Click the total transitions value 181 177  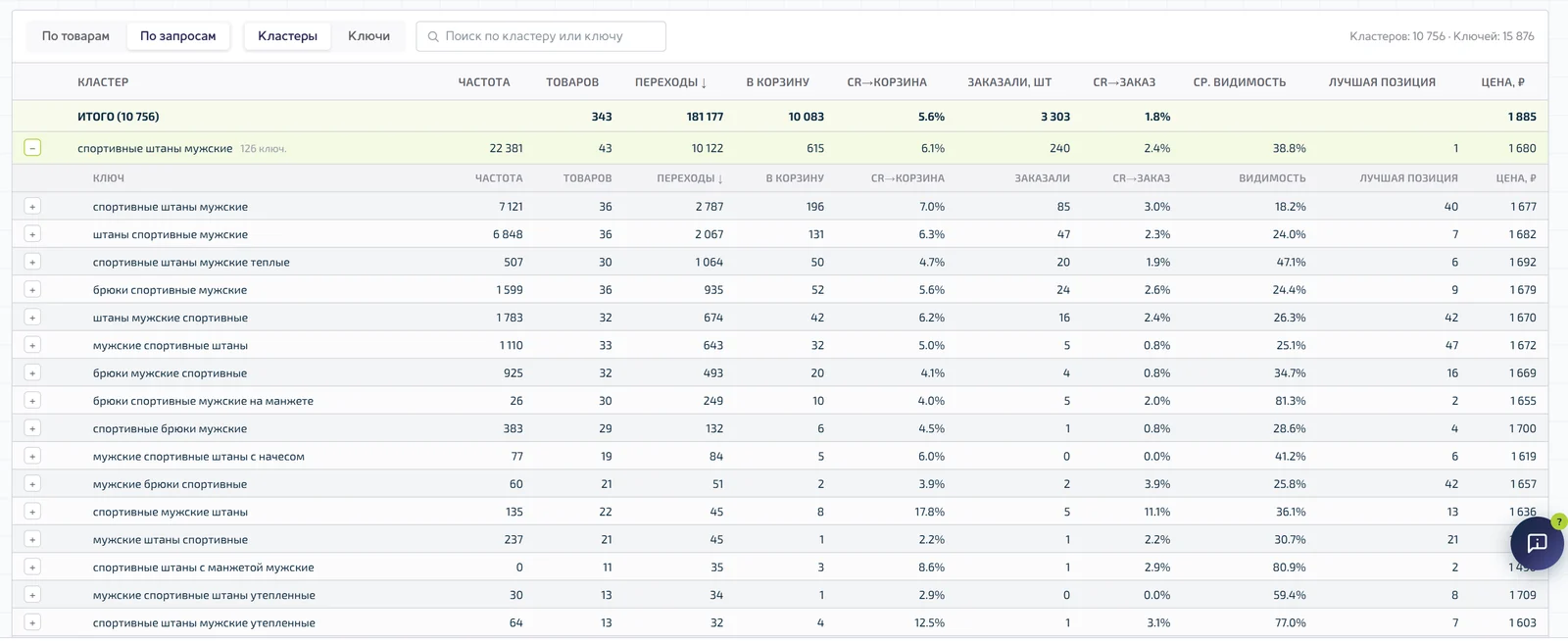tap(705, 117)
